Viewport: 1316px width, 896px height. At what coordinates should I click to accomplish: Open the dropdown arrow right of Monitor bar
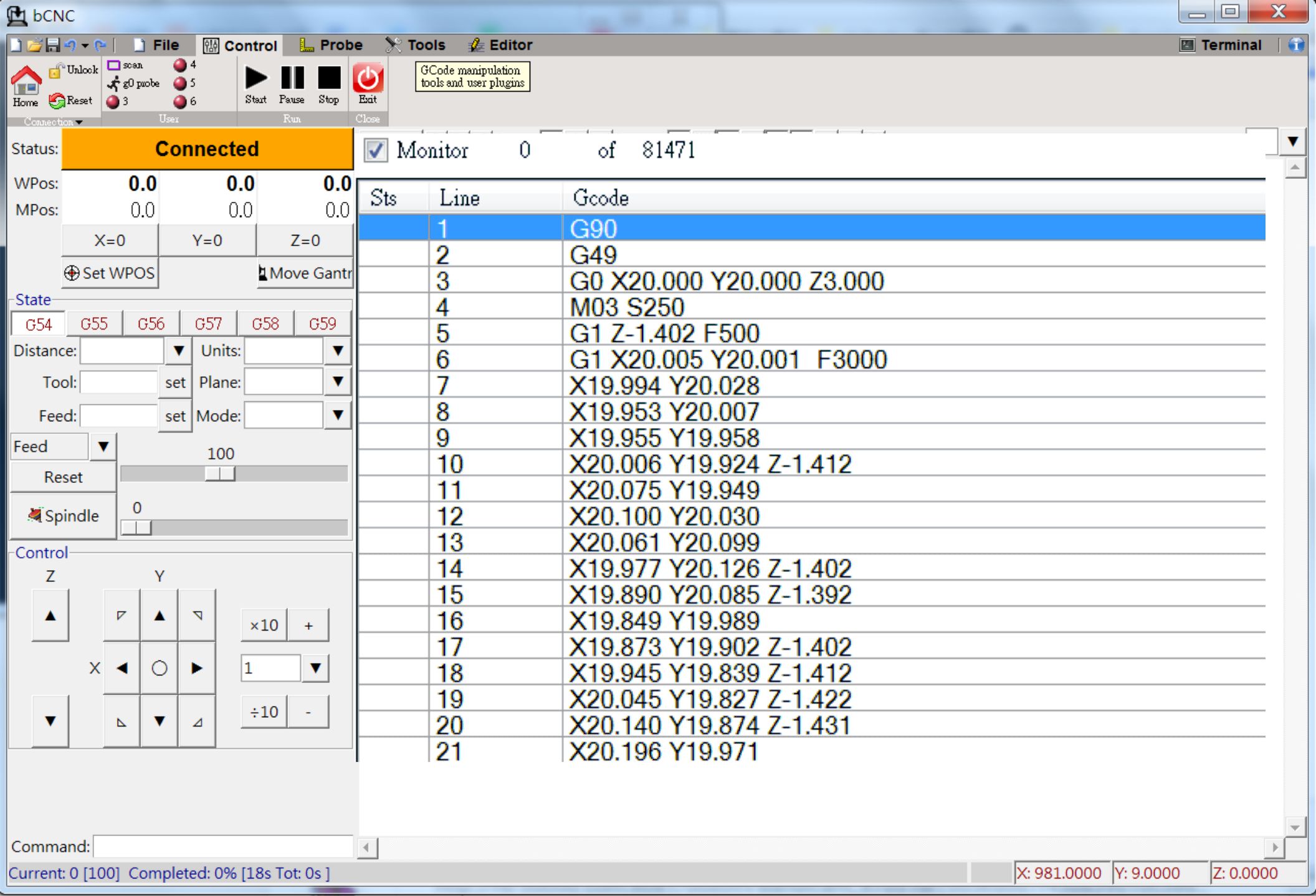click(x=1293, y=142)
